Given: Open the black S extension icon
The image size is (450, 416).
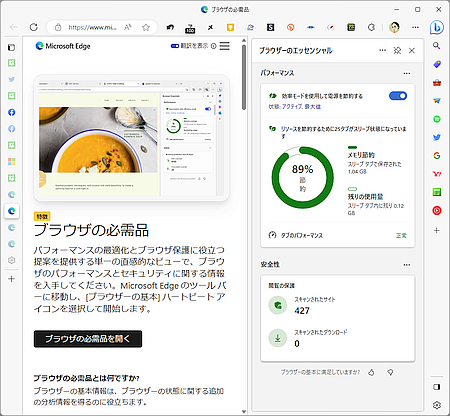Looking at the screenshot, I should (x=271, y=27).
